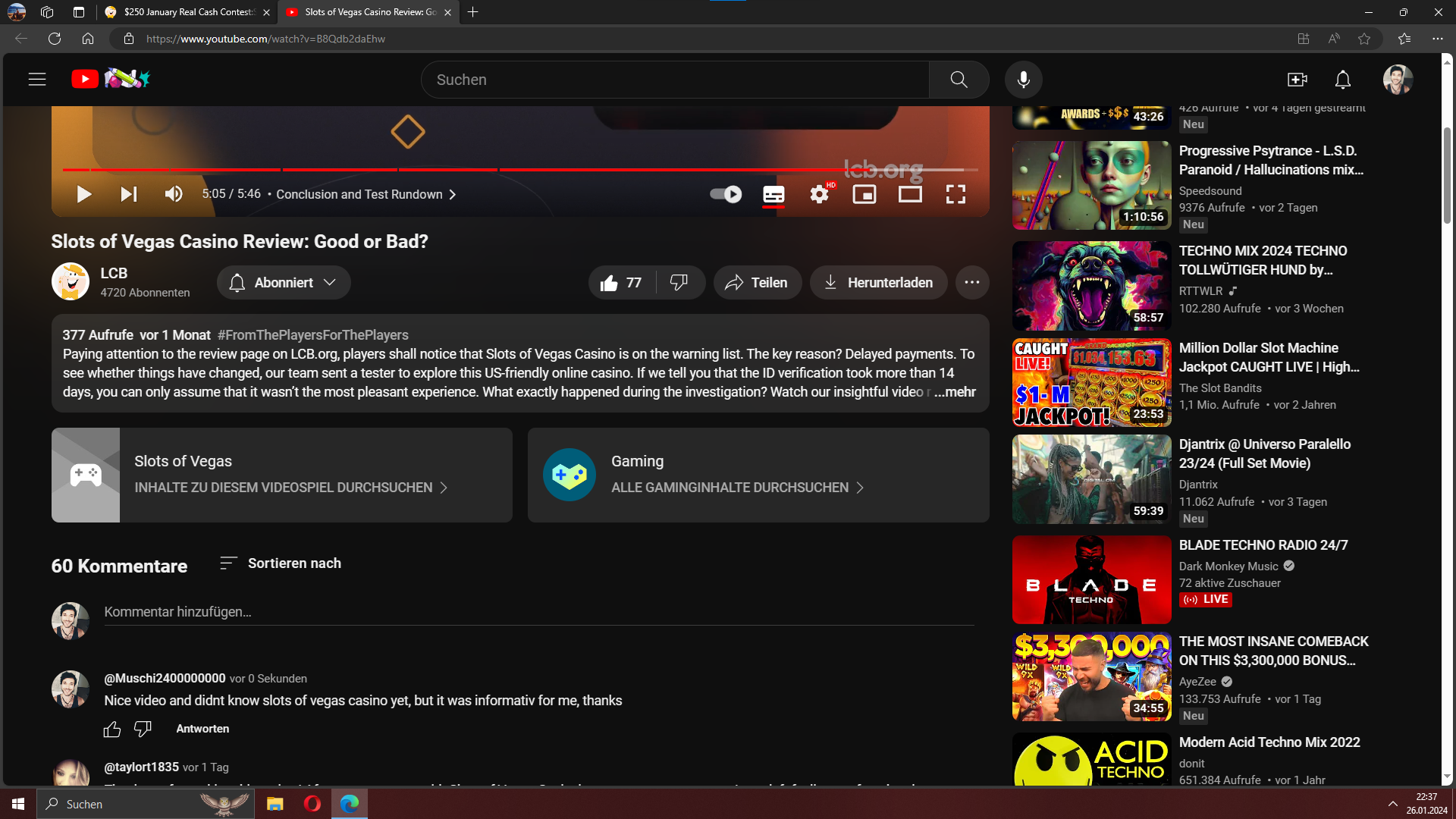
Task: Open Sortieren nach comment sorting
Action: coord(280,563)
